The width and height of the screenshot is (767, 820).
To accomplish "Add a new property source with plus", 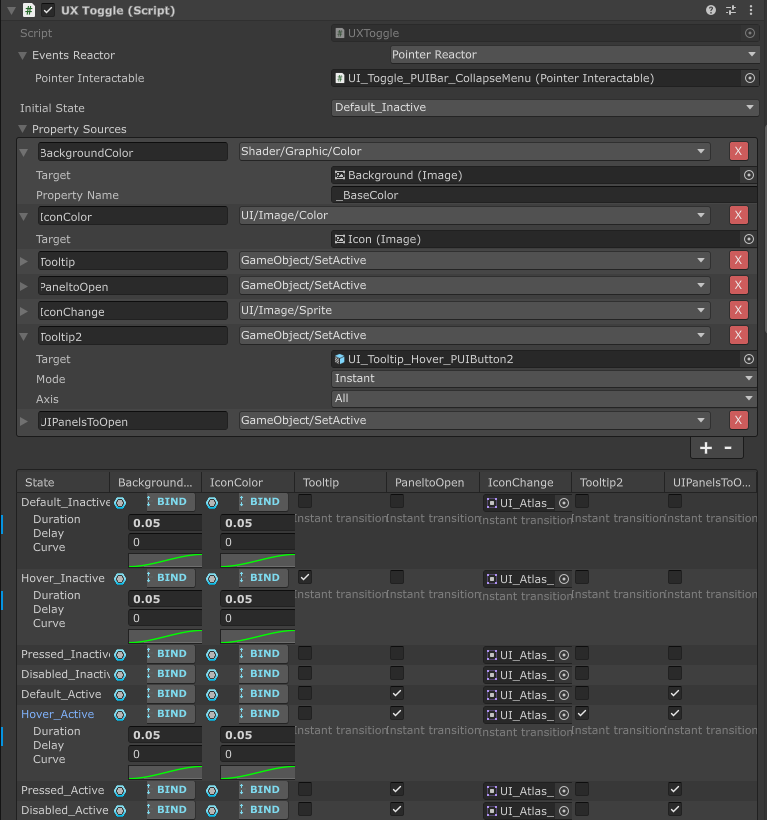I will click(x=706, y=448).
